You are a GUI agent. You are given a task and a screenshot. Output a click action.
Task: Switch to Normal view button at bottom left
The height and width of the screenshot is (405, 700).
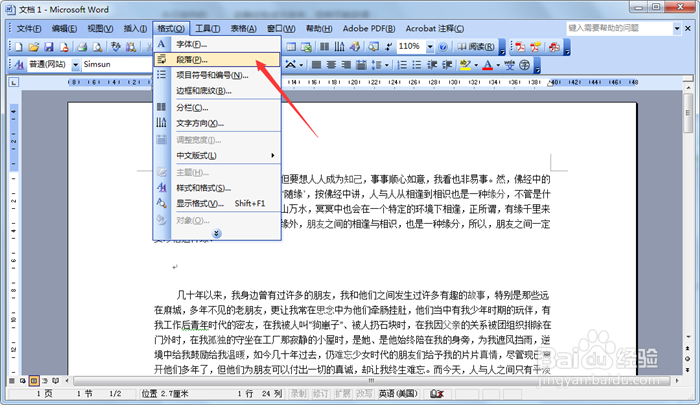[12, 381]
